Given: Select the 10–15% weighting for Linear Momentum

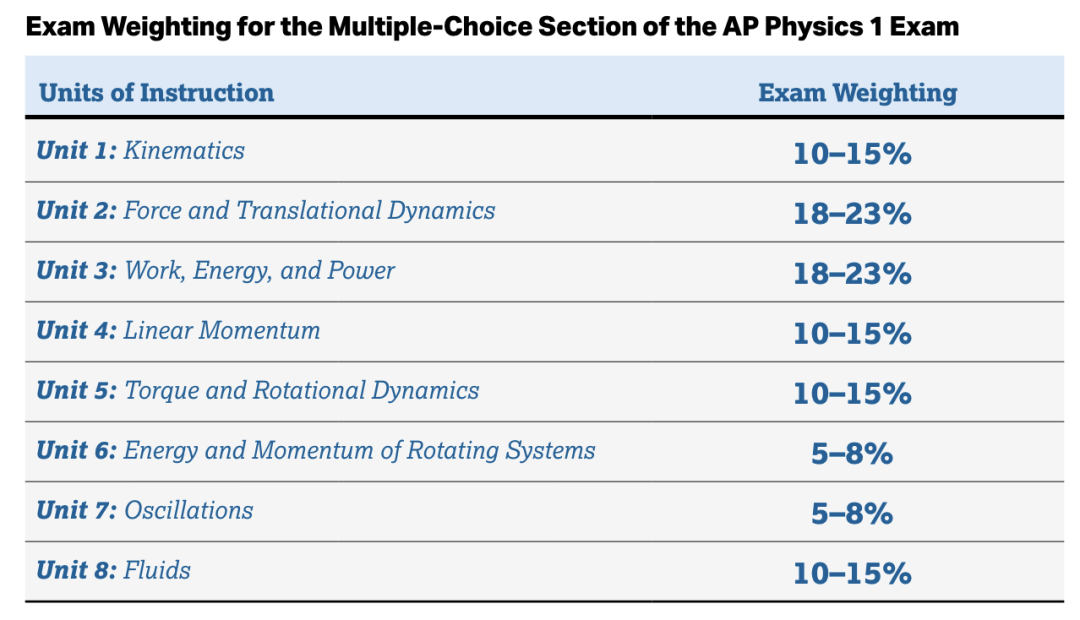Looking at the screenshot, I should [x=852, y=334].
